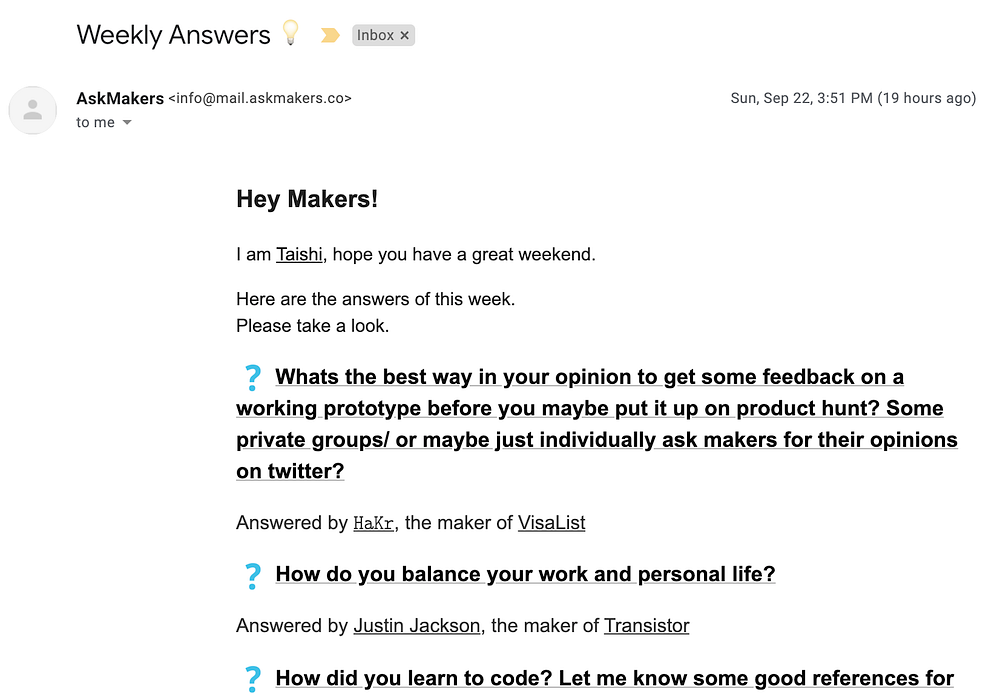Click the lightbulb emoji in the subject
1000x694 pixels.
pyautogui.click(x=290, y=33)
